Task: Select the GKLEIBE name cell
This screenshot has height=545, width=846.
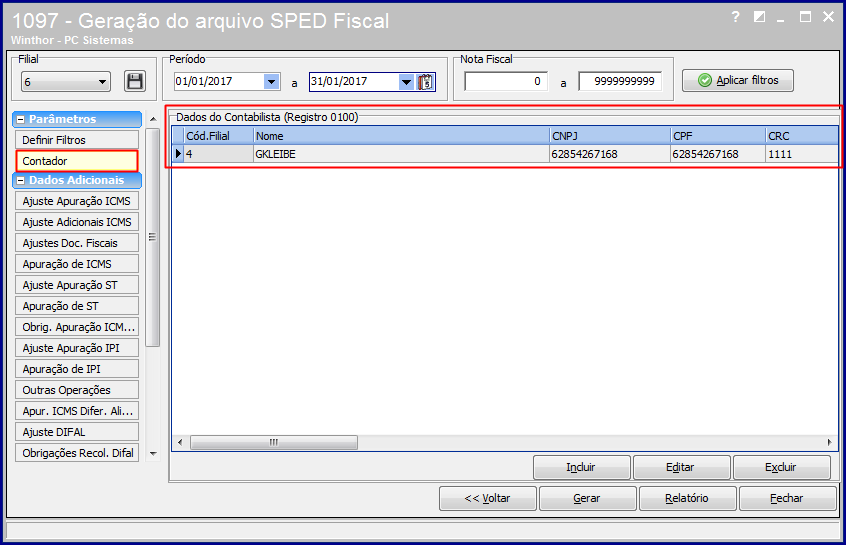Action: pyautogui.click(x=401, y=154)
